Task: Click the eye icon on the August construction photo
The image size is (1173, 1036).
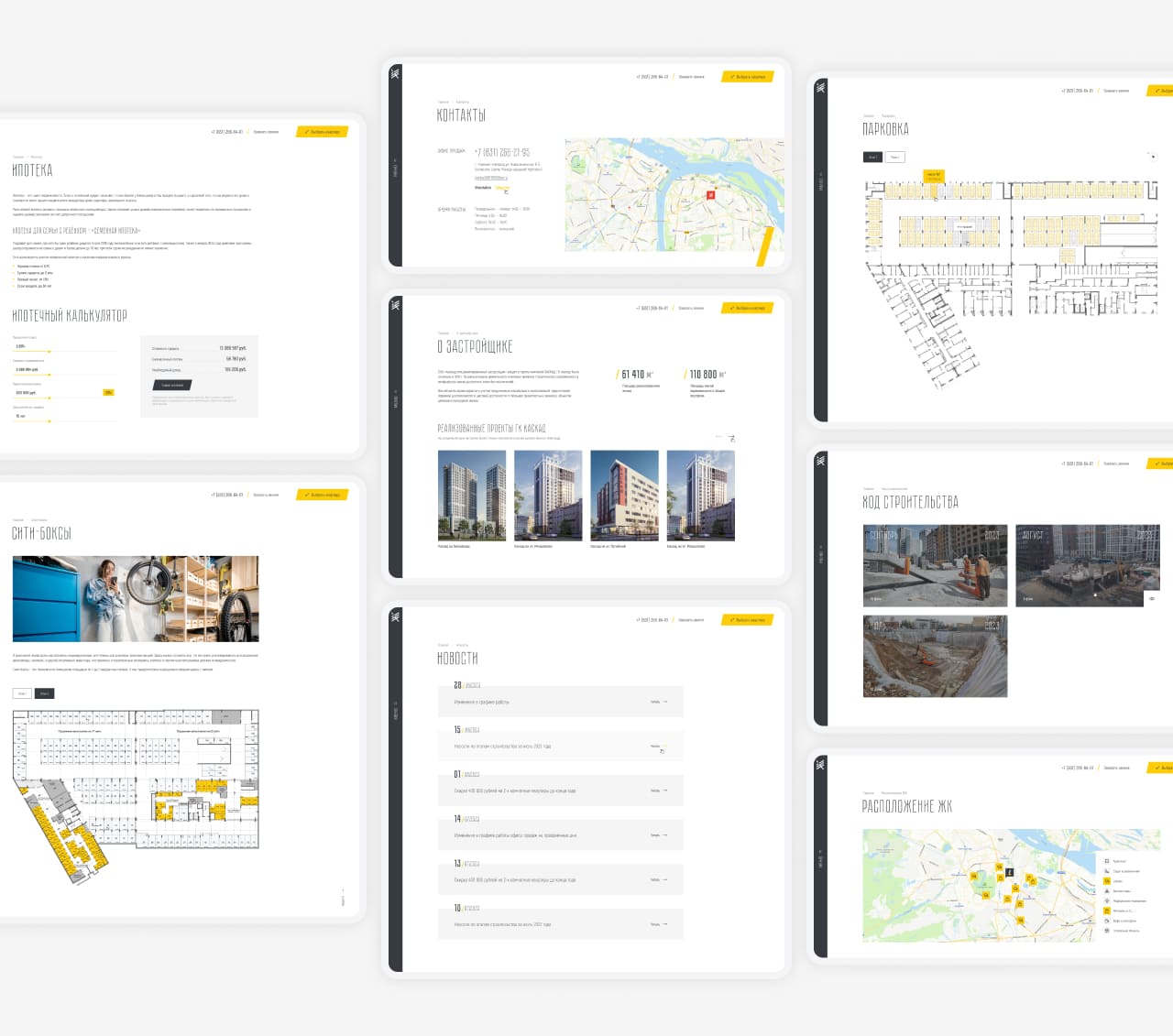Action: [x=1152, y=598]
